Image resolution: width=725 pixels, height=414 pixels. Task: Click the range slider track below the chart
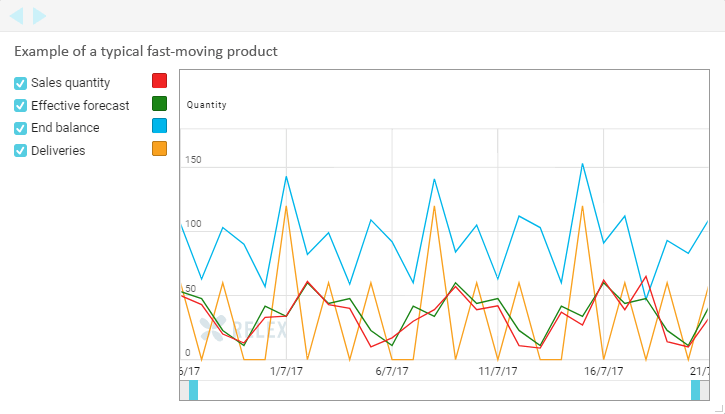(x=444, y=390)
